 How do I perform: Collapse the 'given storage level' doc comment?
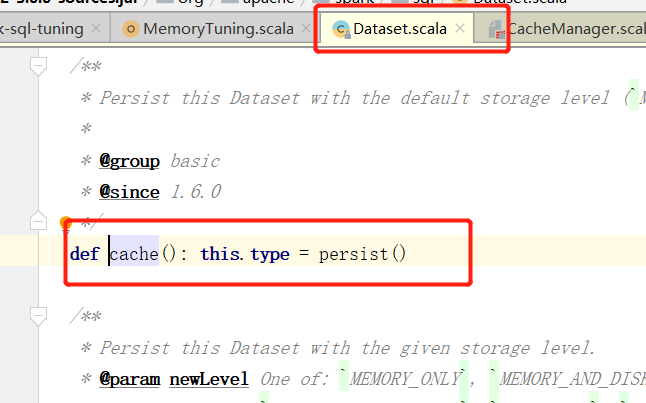point(39,317)
